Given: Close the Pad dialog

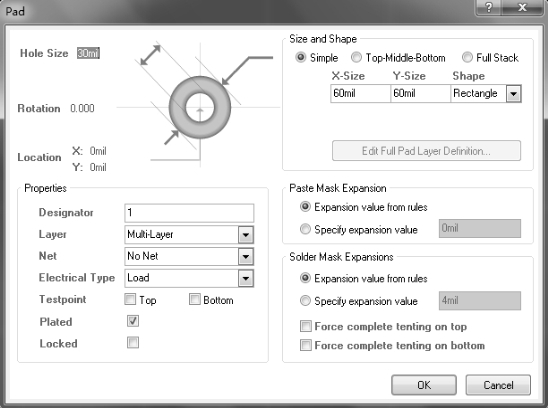Looking at the screenshot, I should pyautogui.click(x=522, y=7).
